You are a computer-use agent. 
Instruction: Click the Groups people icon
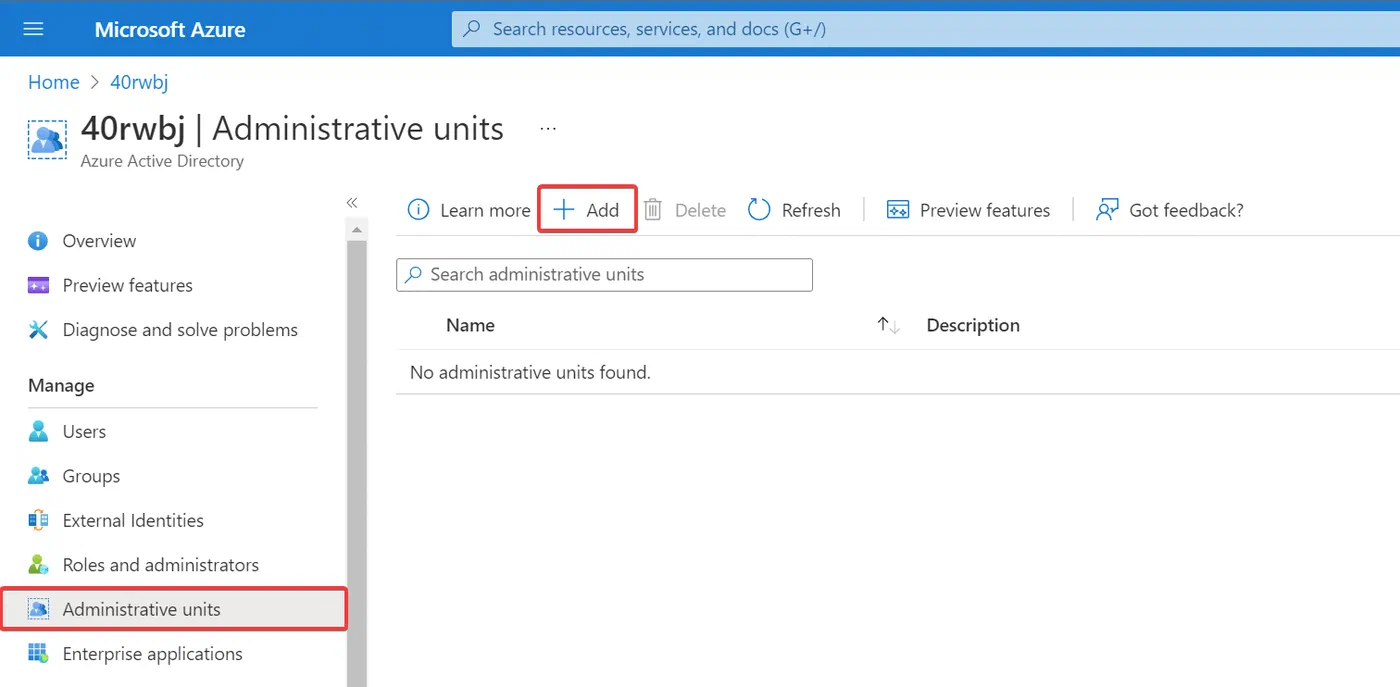(x=38, y=476)
